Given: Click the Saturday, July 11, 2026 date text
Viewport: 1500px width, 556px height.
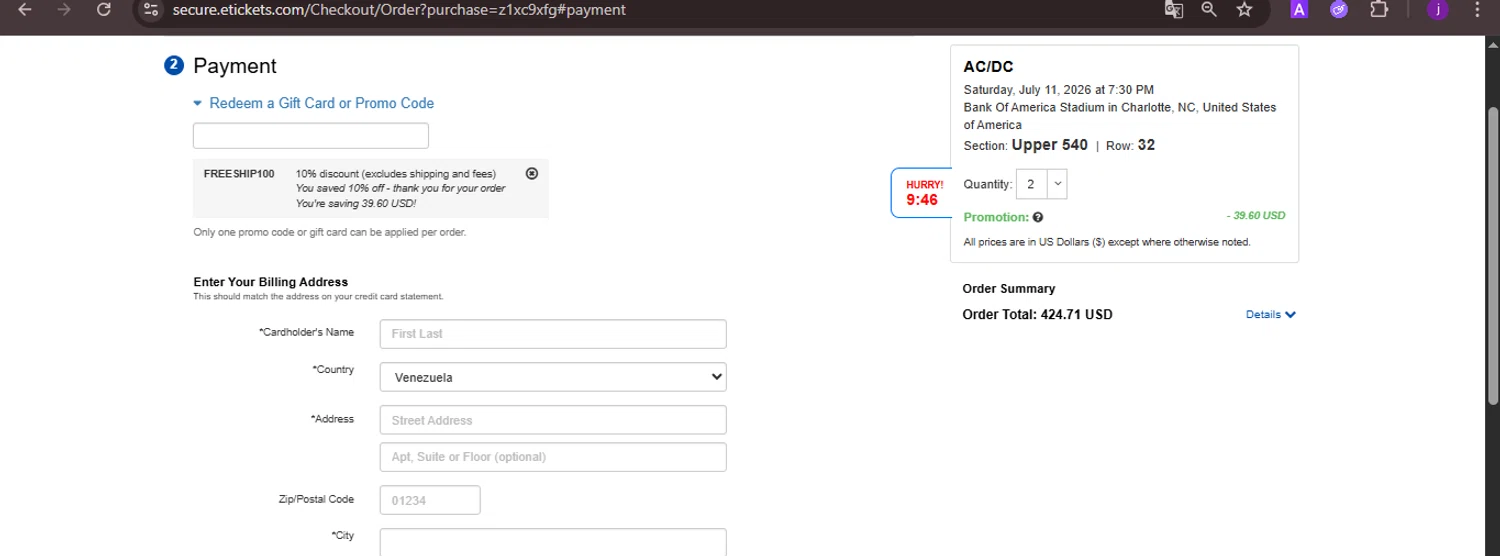Looking at the screenshot, I should (x=1058, y=90).
